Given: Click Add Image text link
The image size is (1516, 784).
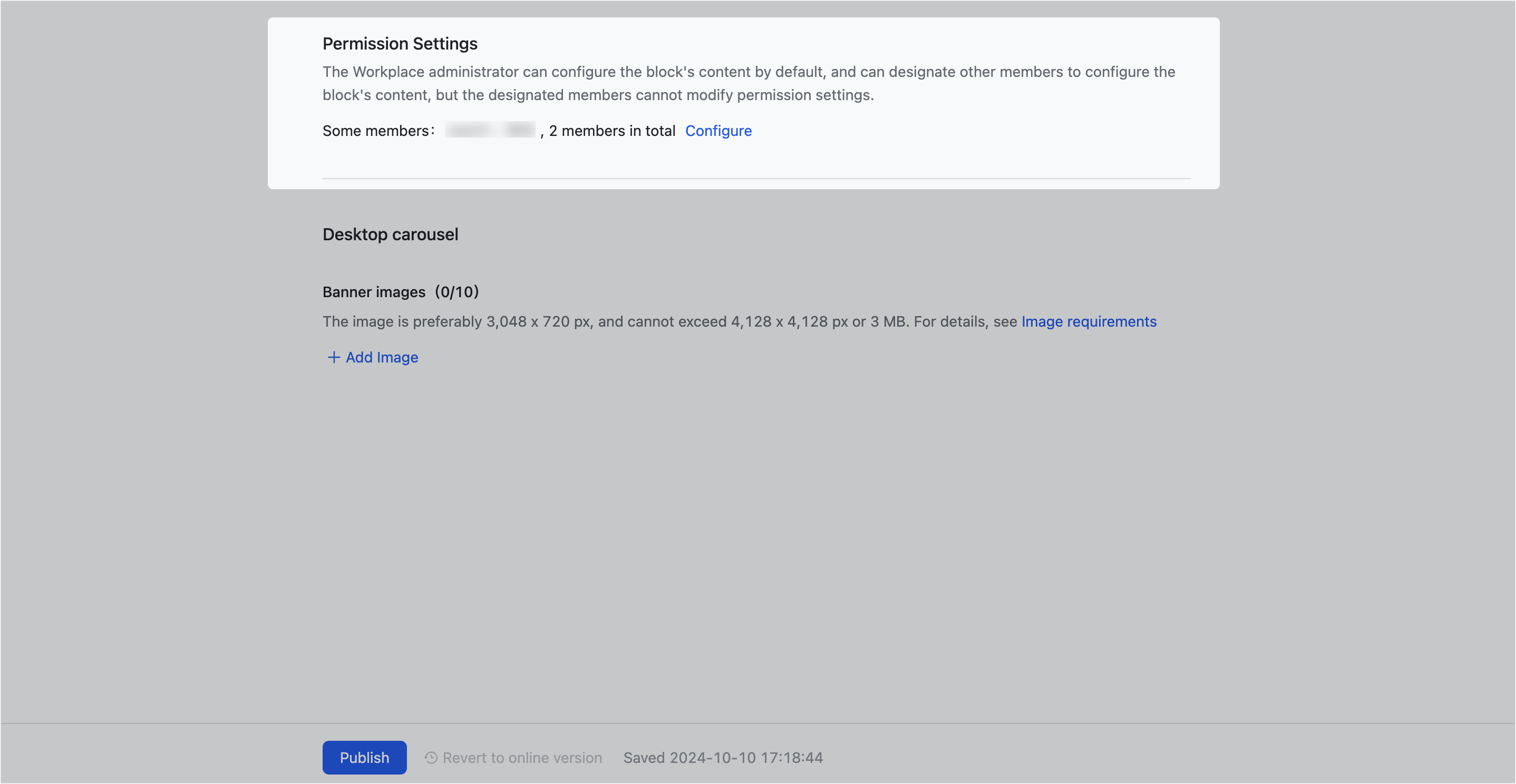Looking at the screenshot, I should [381, 358].
